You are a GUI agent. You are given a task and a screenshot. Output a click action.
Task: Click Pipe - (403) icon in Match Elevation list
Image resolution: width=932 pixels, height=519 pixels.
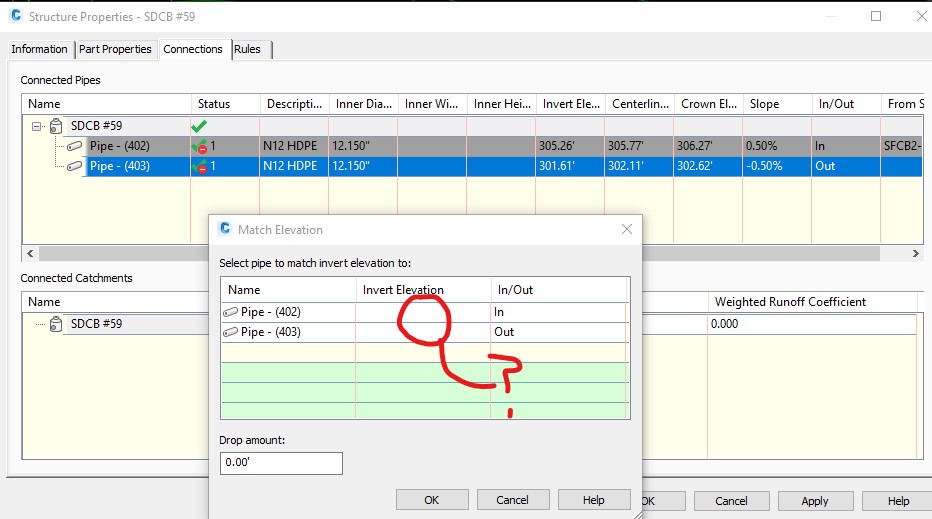point(230,332)
